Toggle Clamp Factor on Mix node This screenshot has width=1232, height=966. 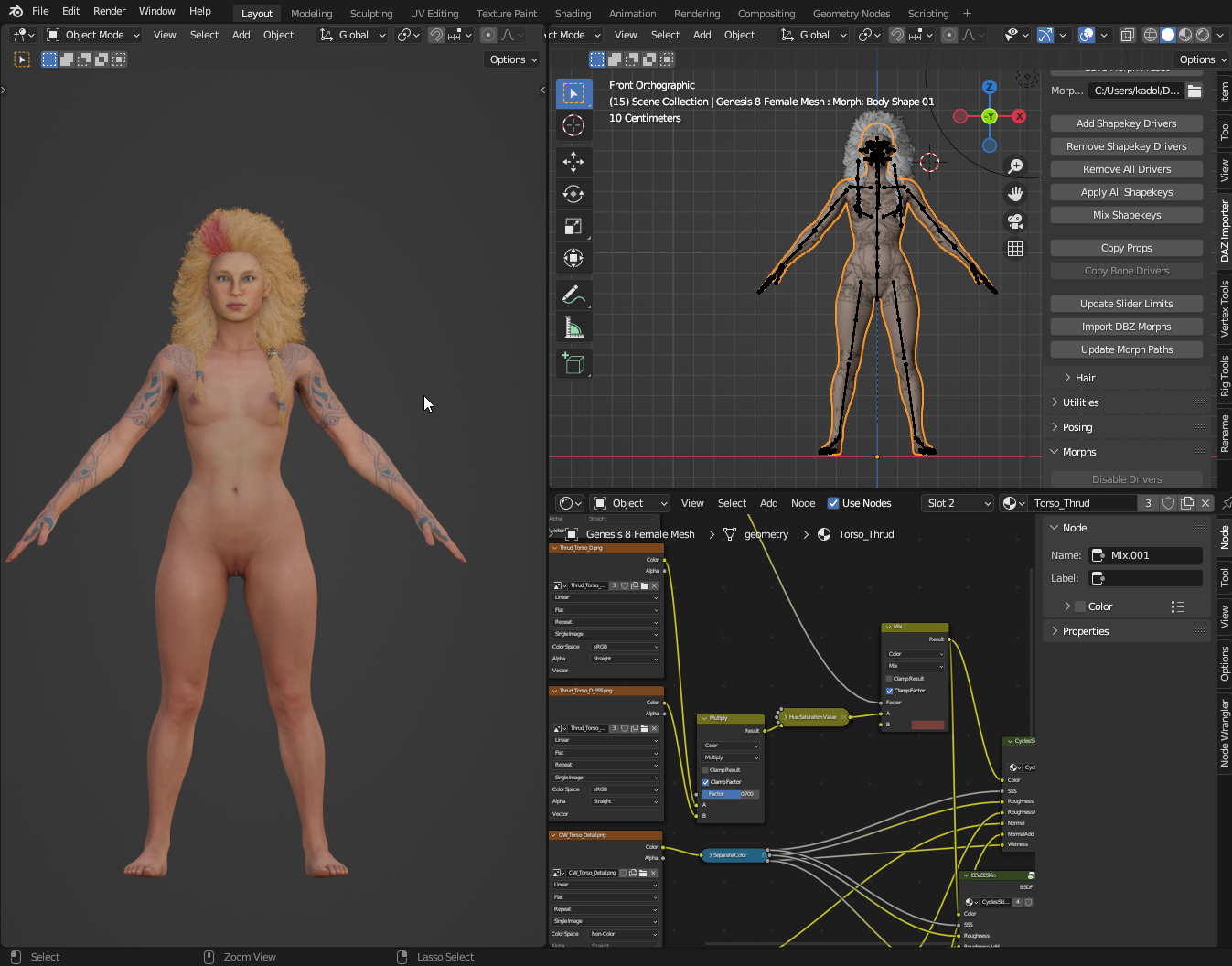click(889, 691)
